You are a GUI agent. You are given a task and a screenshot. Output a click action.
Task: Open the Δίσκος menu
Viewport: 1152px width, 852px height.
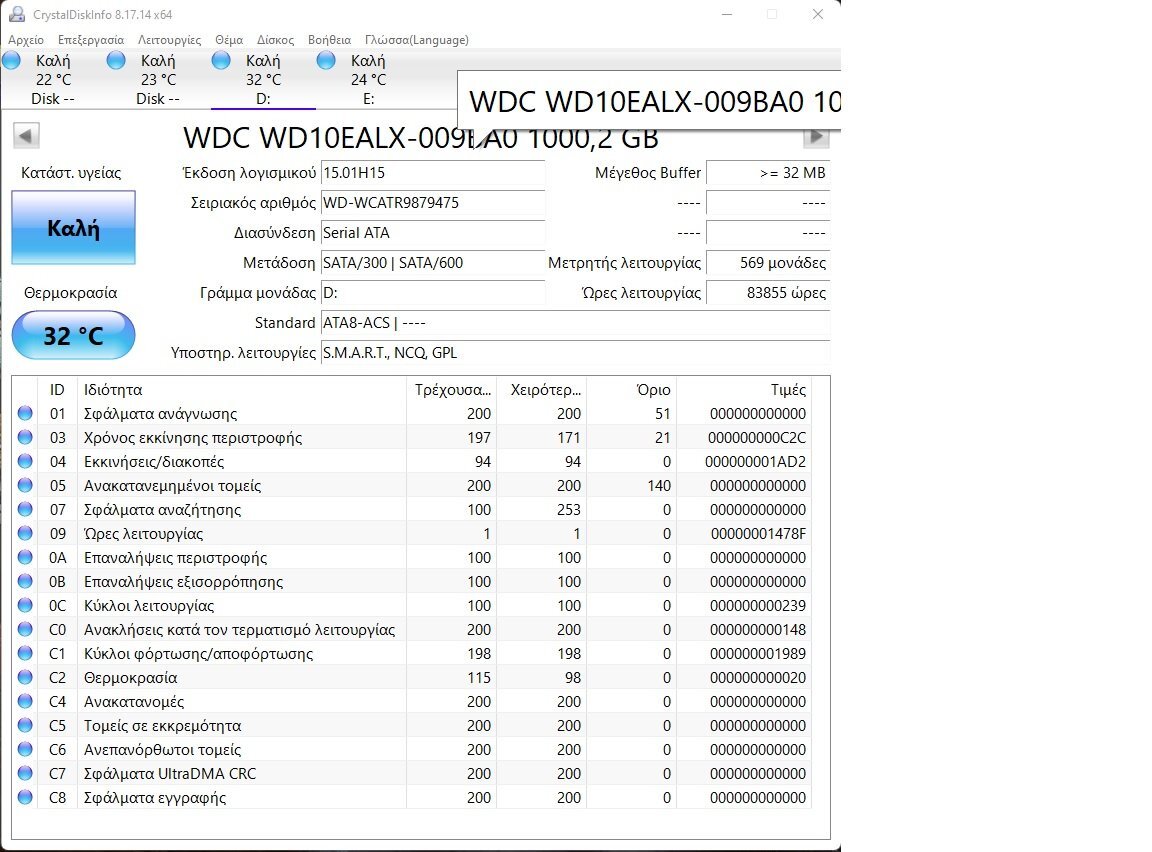coord(275,40)
